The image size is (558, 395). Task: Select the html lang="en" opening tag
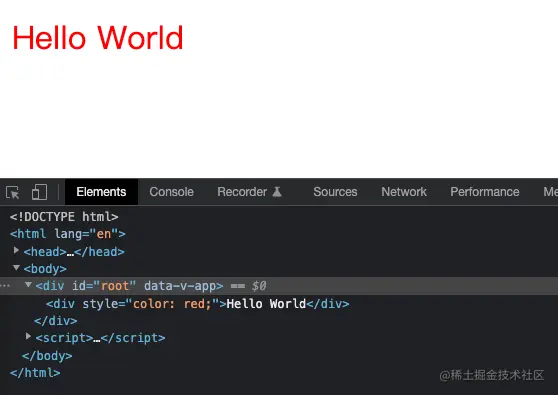point(68,234)
